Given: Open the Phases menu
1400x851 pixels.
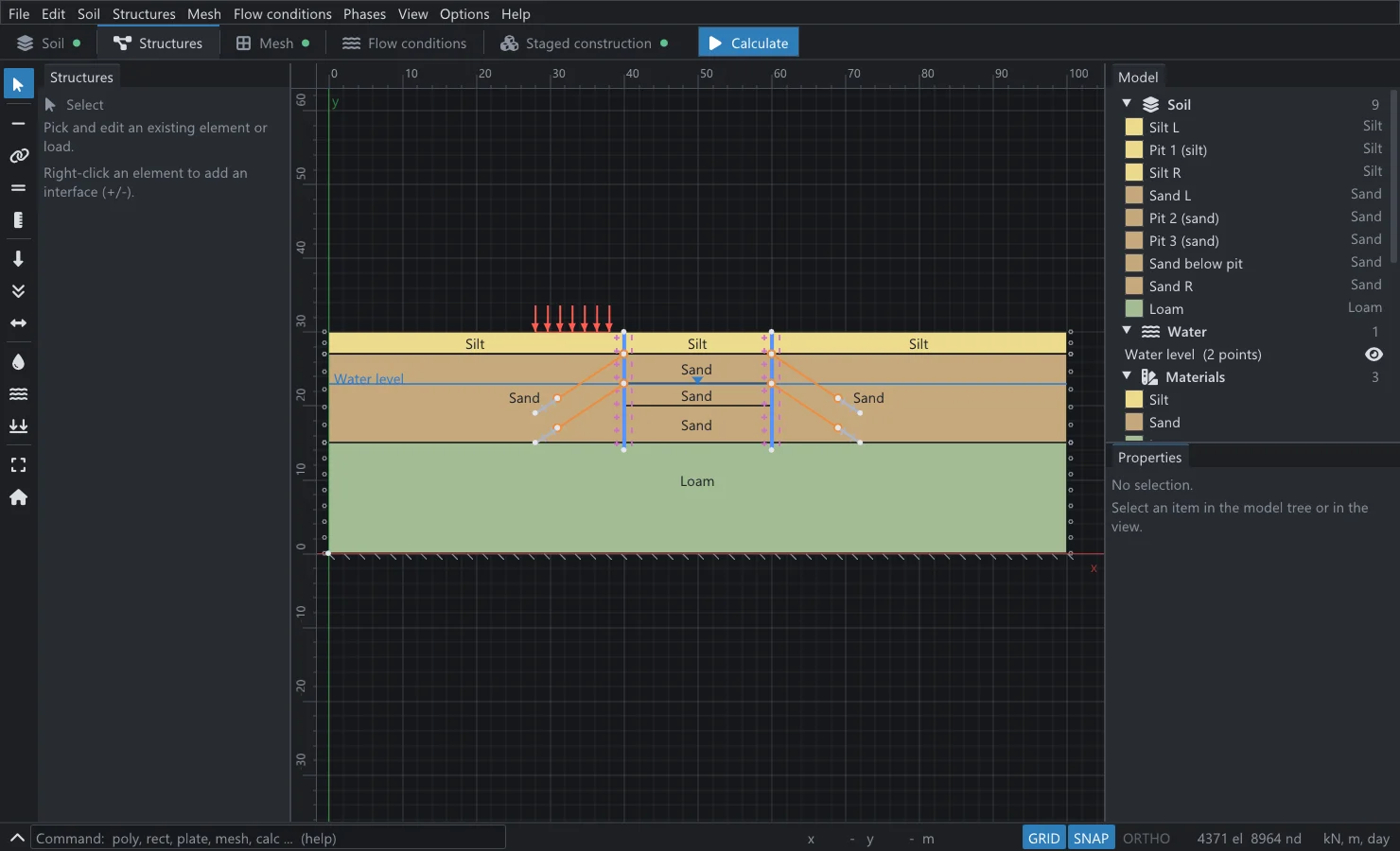Looking at the screenshot, I should (x=364, y=13).
